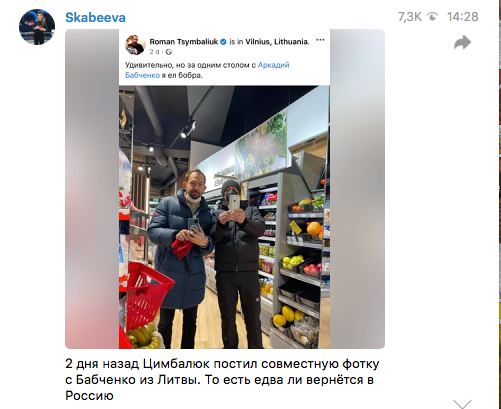
Task: Open the Skabeeva channel name link
Action: point(95,17)
